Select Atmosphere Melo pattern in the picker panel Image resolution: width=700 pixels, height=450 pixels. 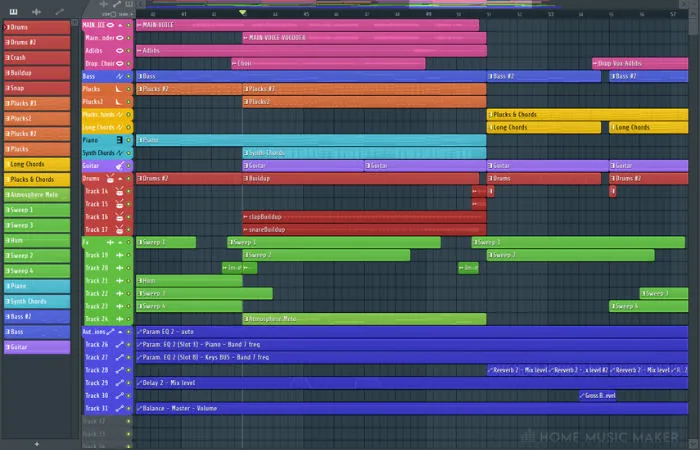click(37, 195)
